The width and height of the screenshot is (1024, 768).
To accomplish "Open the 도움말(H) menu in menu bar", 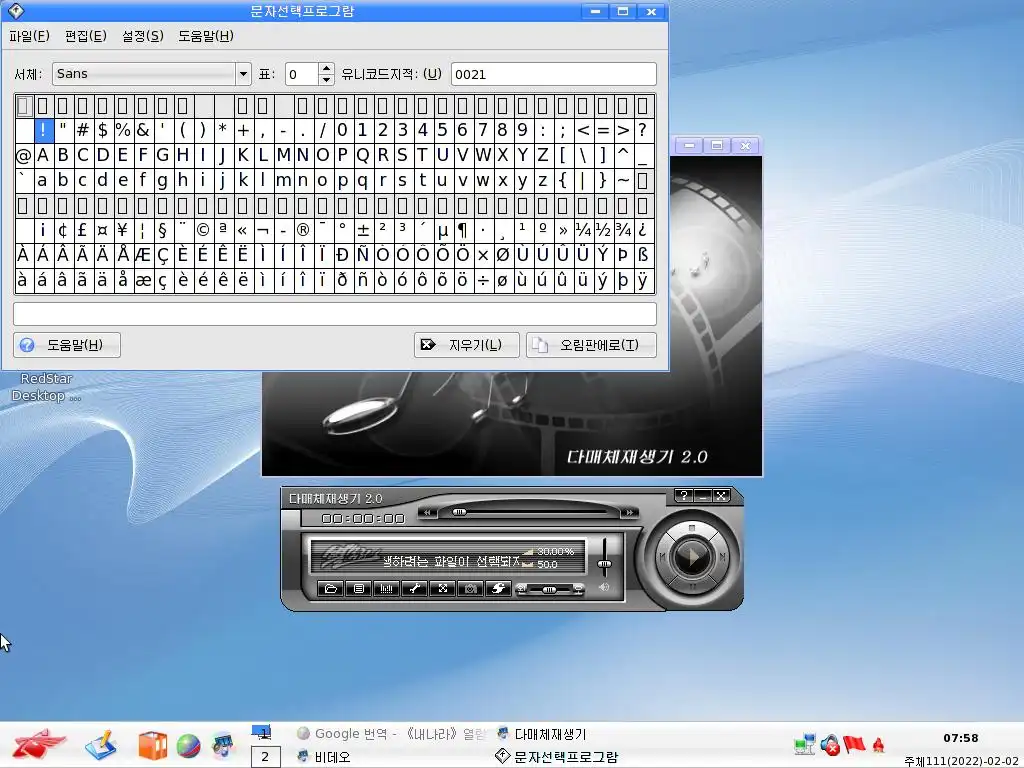I will (x=206, y=36).
